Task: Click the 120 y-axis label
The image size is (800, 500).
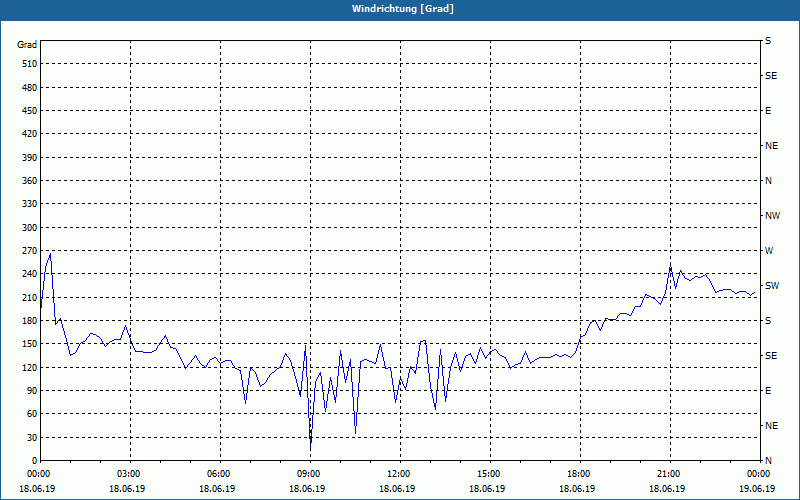Action: coord(30,367)
